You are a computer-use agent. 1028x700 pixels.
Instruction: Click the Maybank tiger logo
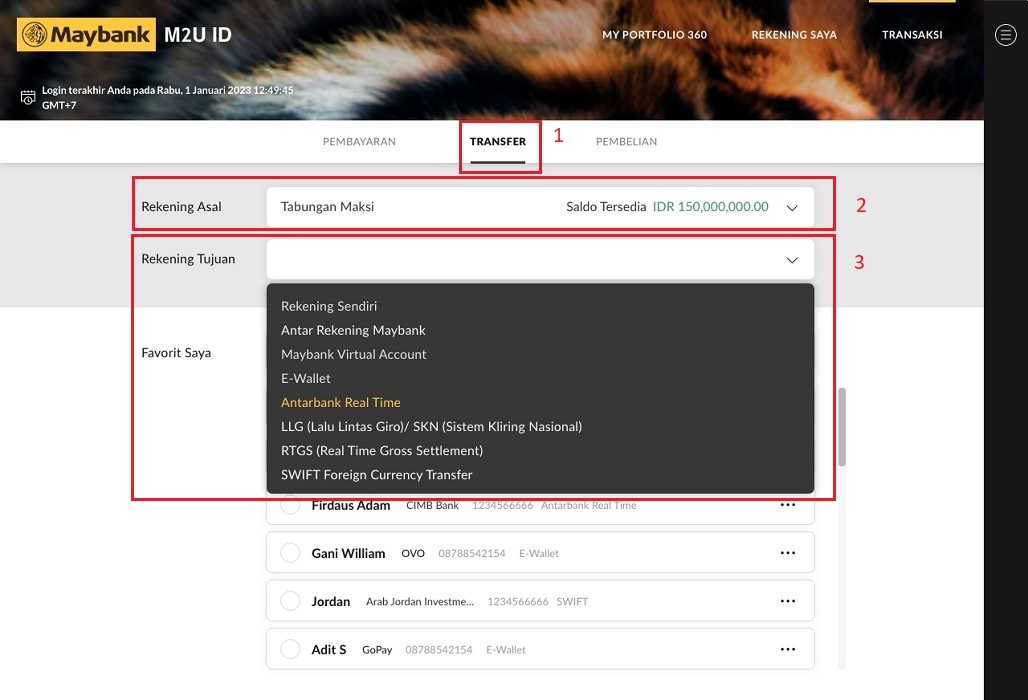35,36
